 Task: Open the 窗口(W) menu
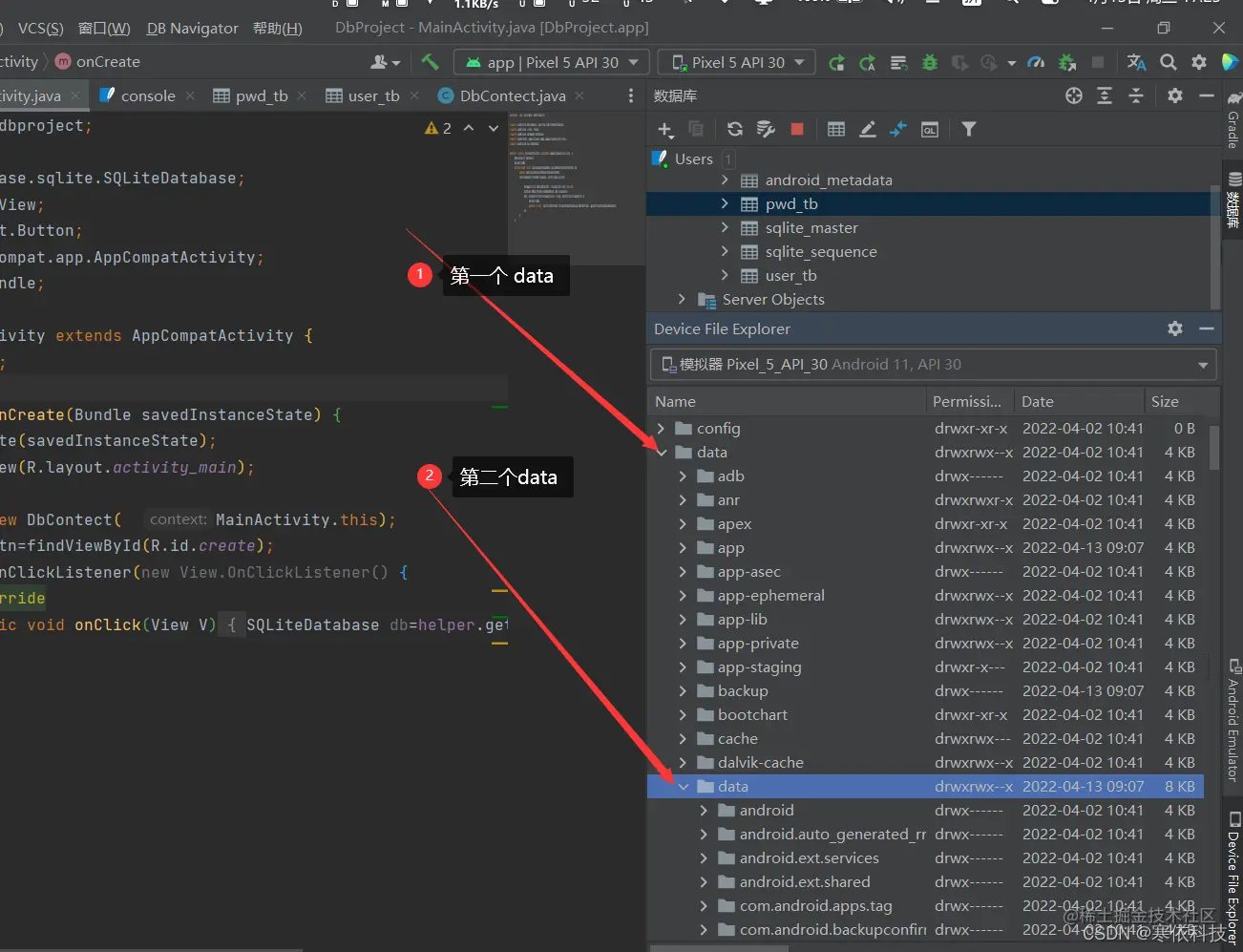point(104,28)
